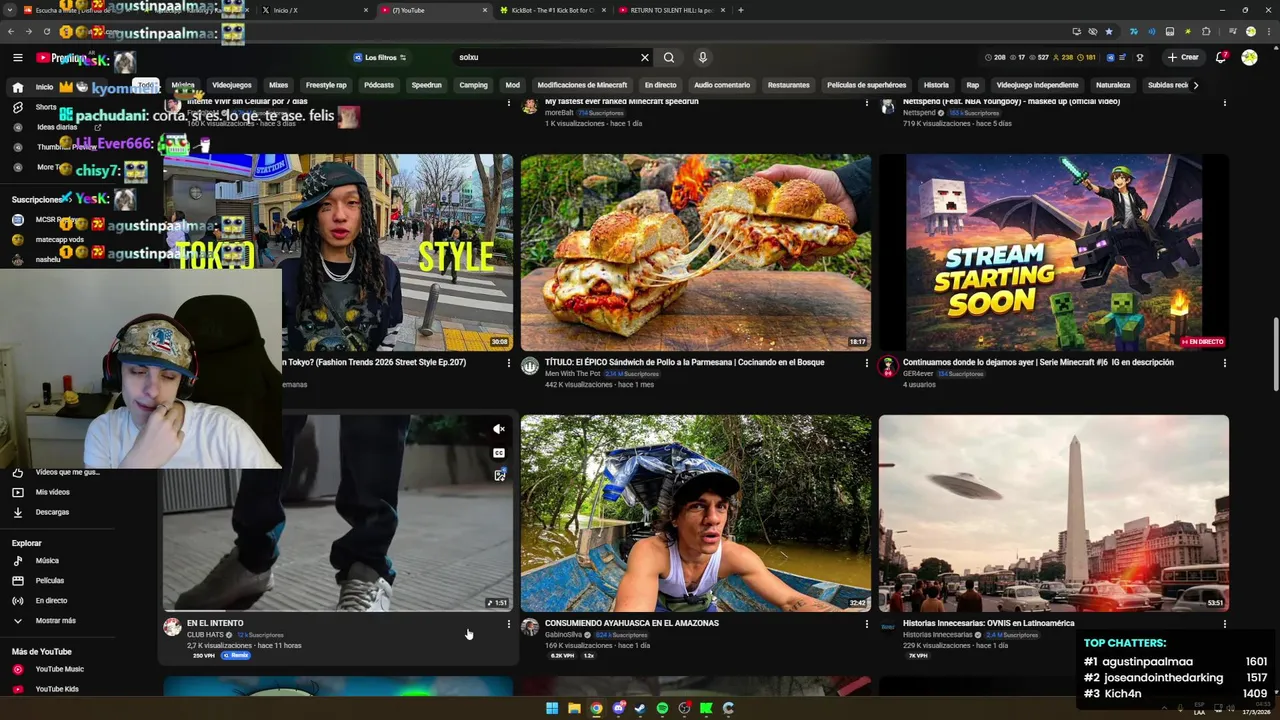The height and width of the screenshot is (720, 1280).
Task: Open options menu for EN EL INTENTO video
Action: 508,624
